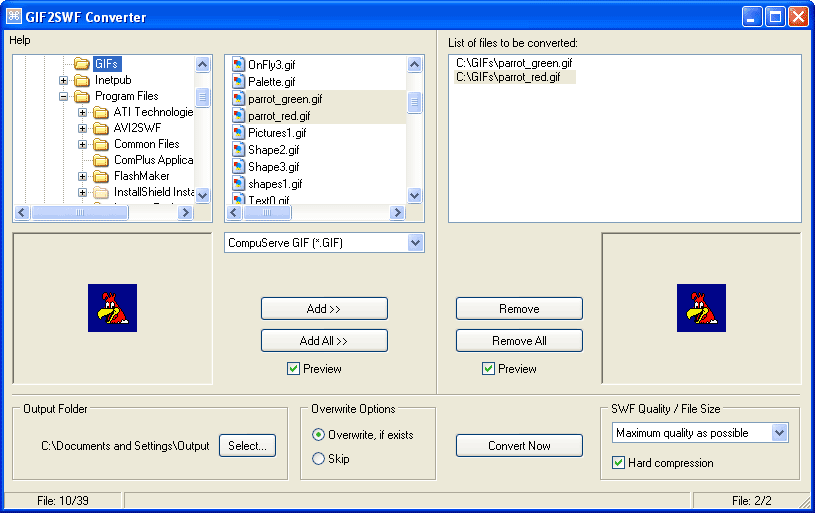Toggle the Preview checkbox under Add All
Viewport: 815px width, 513px height.
click(x=293, y=369)
